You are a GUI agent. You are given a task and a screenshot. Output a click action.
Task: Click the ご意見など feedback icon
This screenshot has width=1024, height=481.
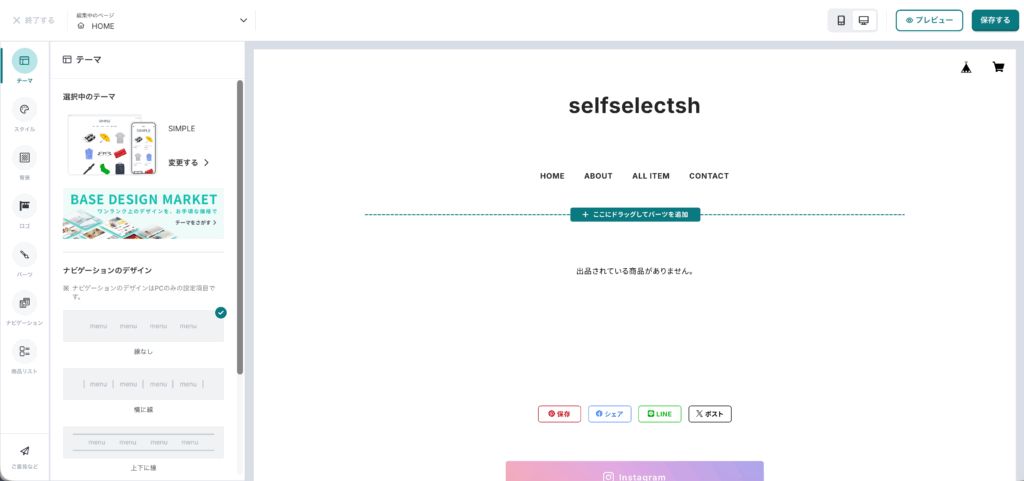[25, 451]
